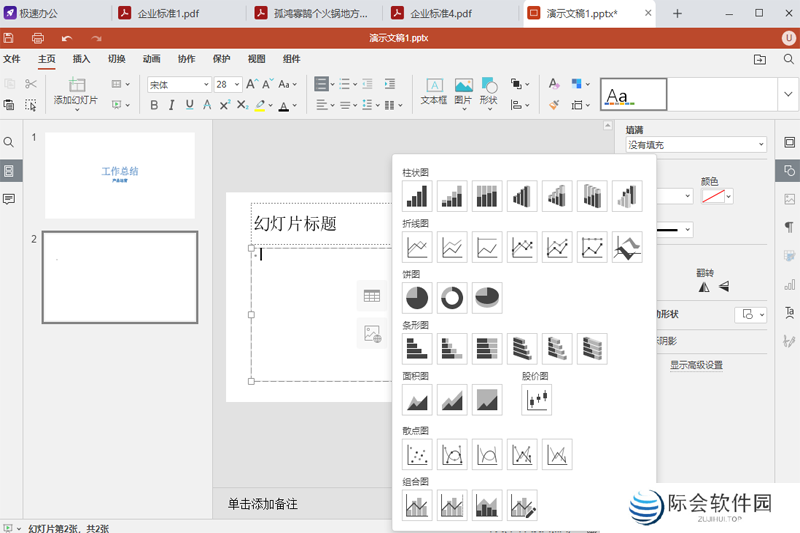This screenshot has width=800, height=533.
Task: Select the 3D pie chart icon
Action: [487, 297]
